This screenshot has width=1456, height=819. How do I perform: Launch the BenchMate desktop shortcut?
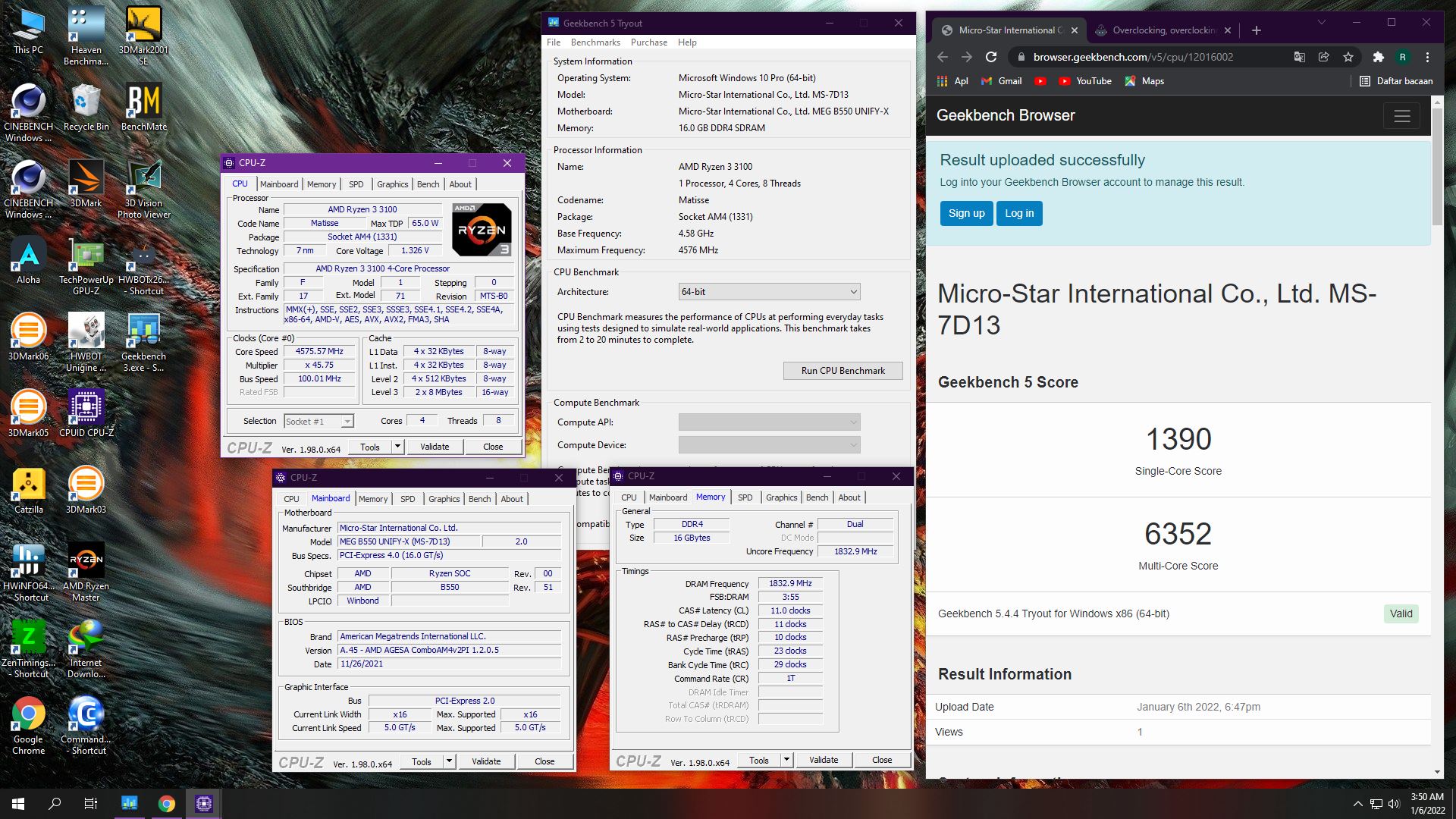pyautogui.click(x=143, y=107)
